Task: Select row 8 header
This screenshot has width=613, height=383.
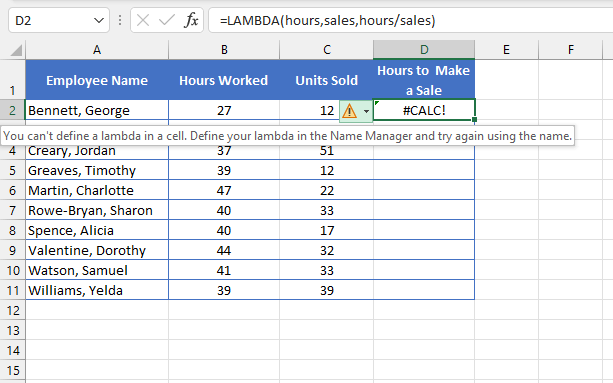Action: 13,231
